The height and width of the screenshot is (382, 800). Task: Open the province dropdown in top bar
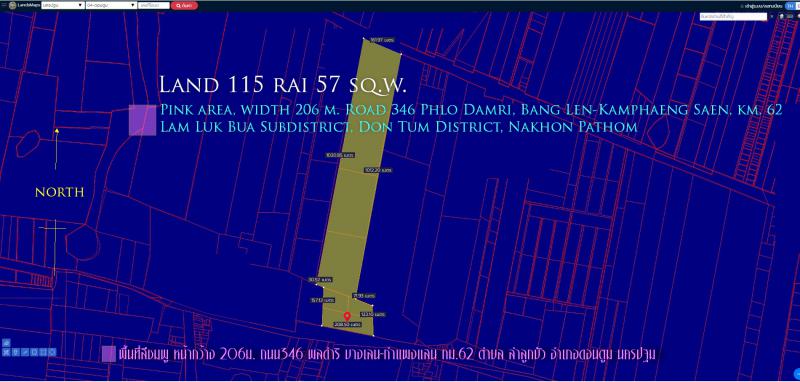(63, 5)
